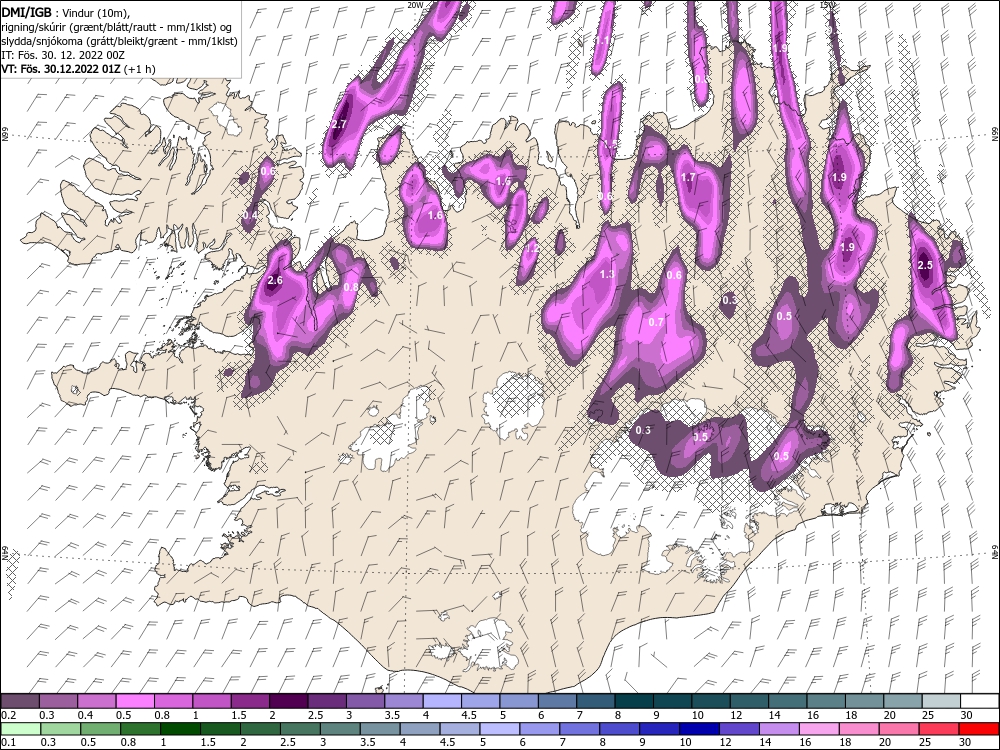Pick rain legend swatch between 16 and 18
The height and width of the screenshot is (750, 1000).
[819, 729]
